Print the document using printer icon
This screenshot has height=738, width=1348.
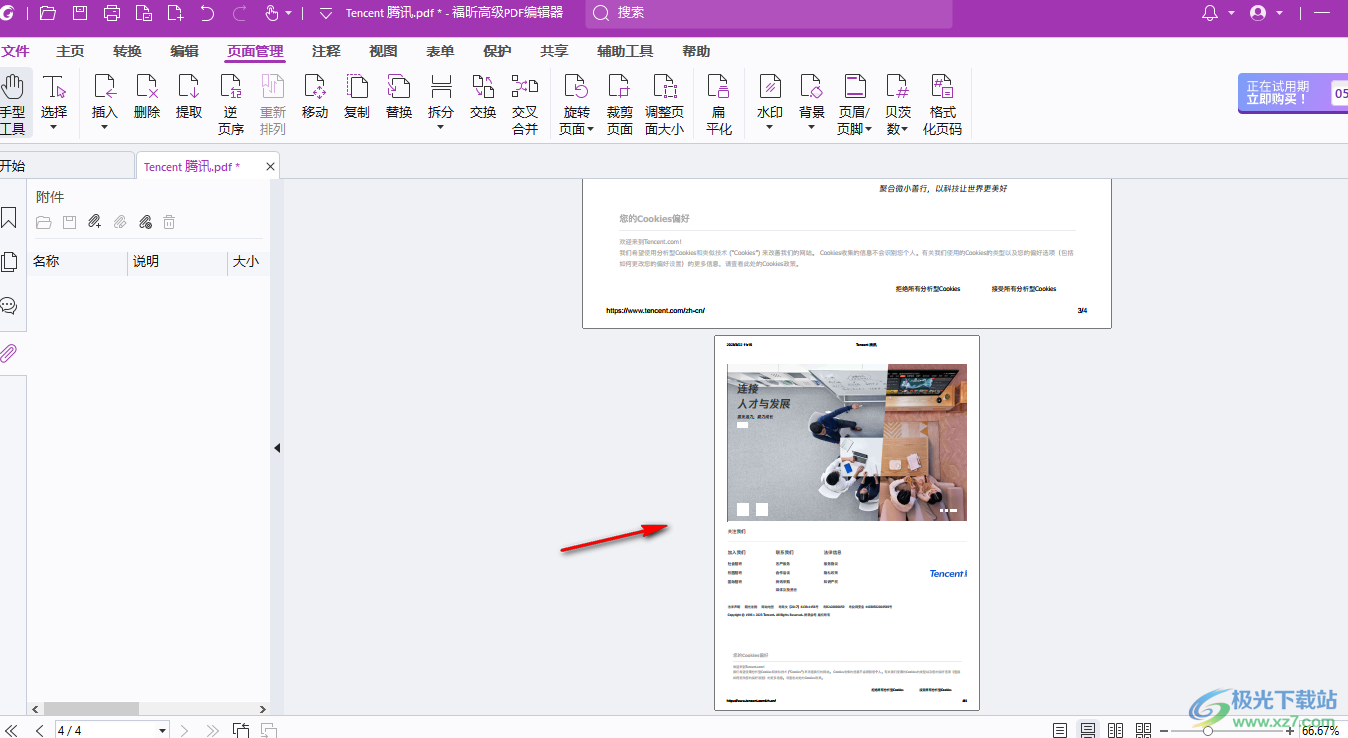(x=112, y=13)
